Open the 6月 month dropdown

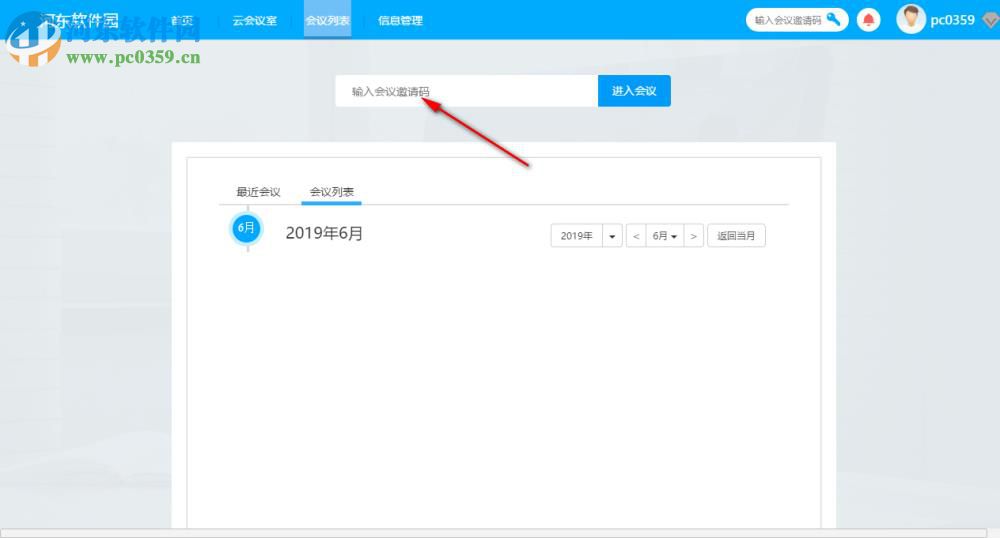665,236
